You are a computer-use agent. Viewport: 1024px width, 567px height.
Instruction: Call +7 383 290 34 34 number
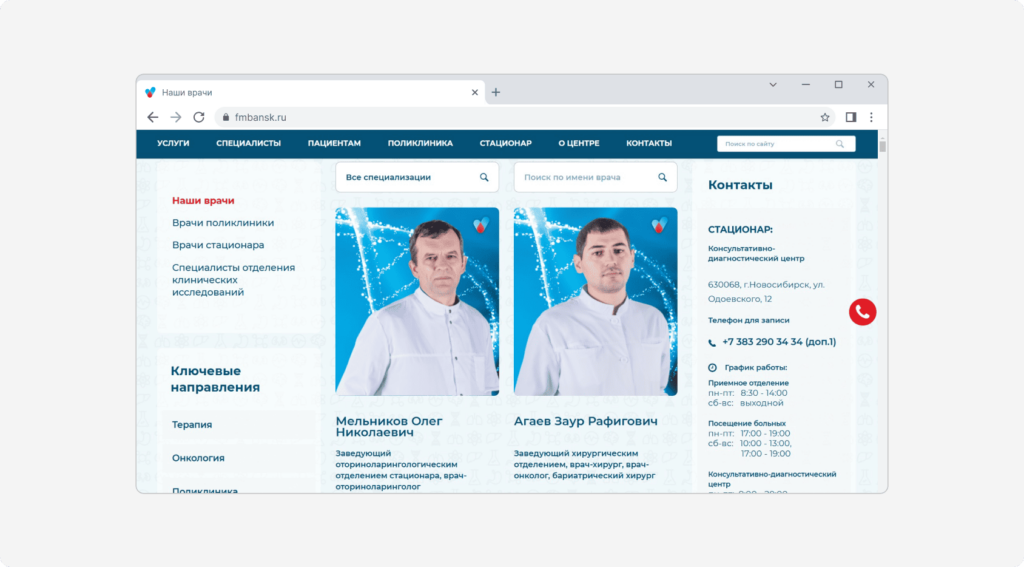[x=779, y=342]
